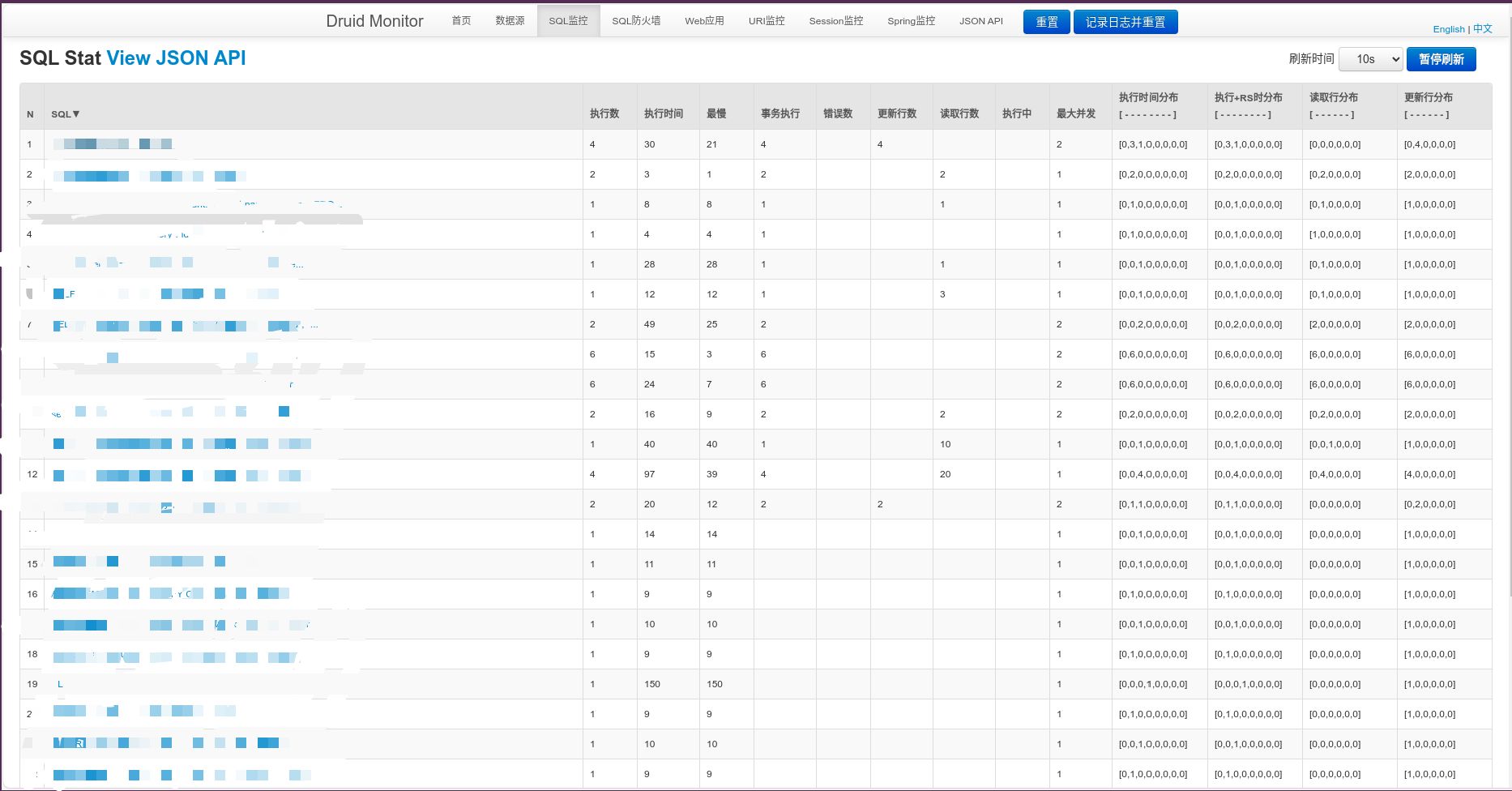Sort by 读取行数 column header
This screenshot has width=1512, height=791.
[959, 113]
